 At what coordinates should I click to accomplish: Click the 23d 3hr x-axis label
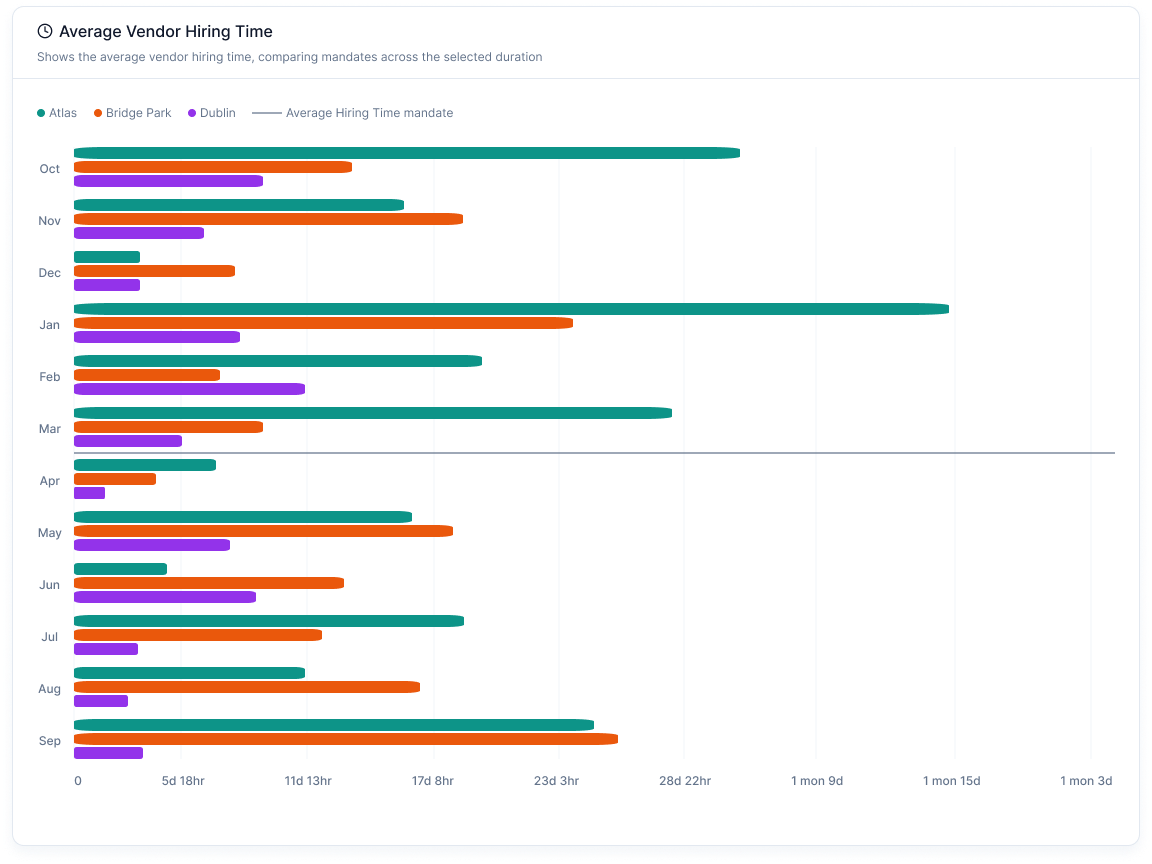pyautogui.click(x=556, y=781)
